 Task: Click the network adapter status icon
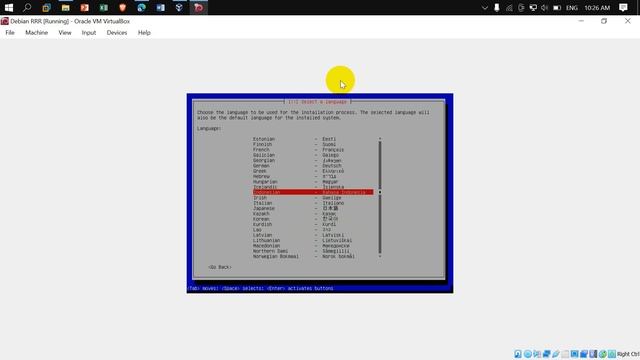point(547,354)
